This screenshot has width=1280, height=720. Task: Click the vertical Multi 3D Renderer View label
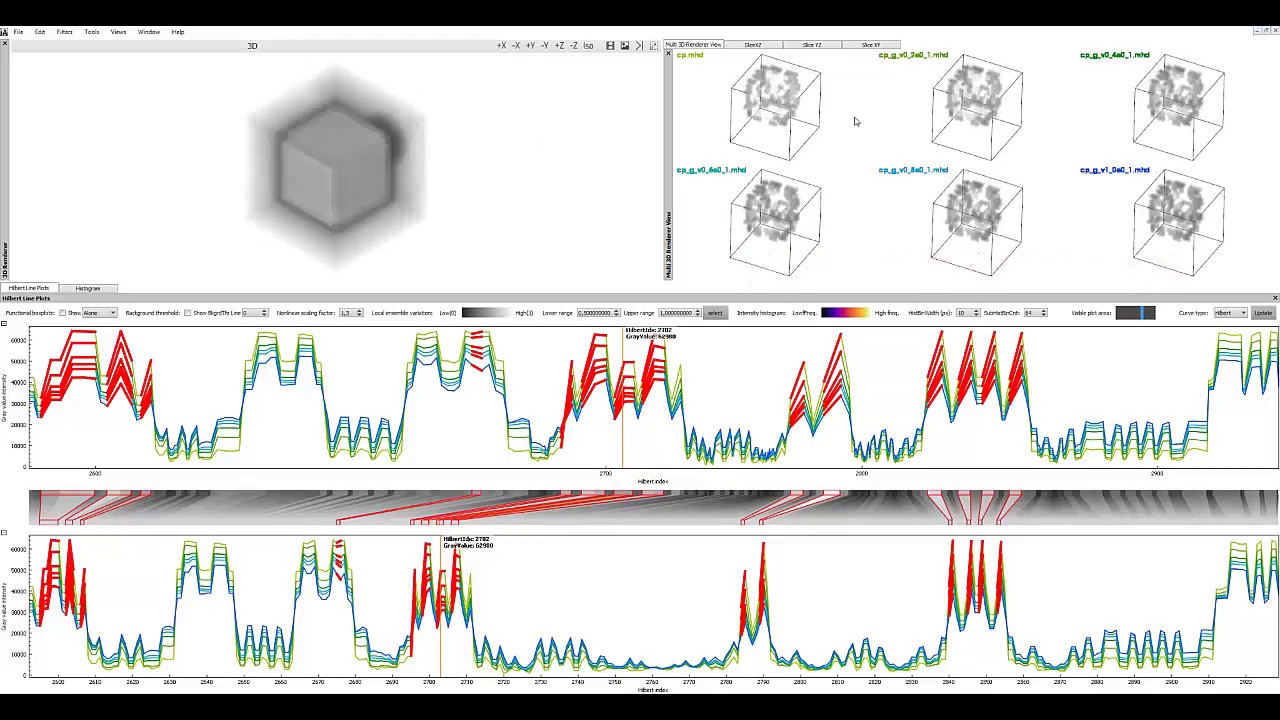coord(668,245)
